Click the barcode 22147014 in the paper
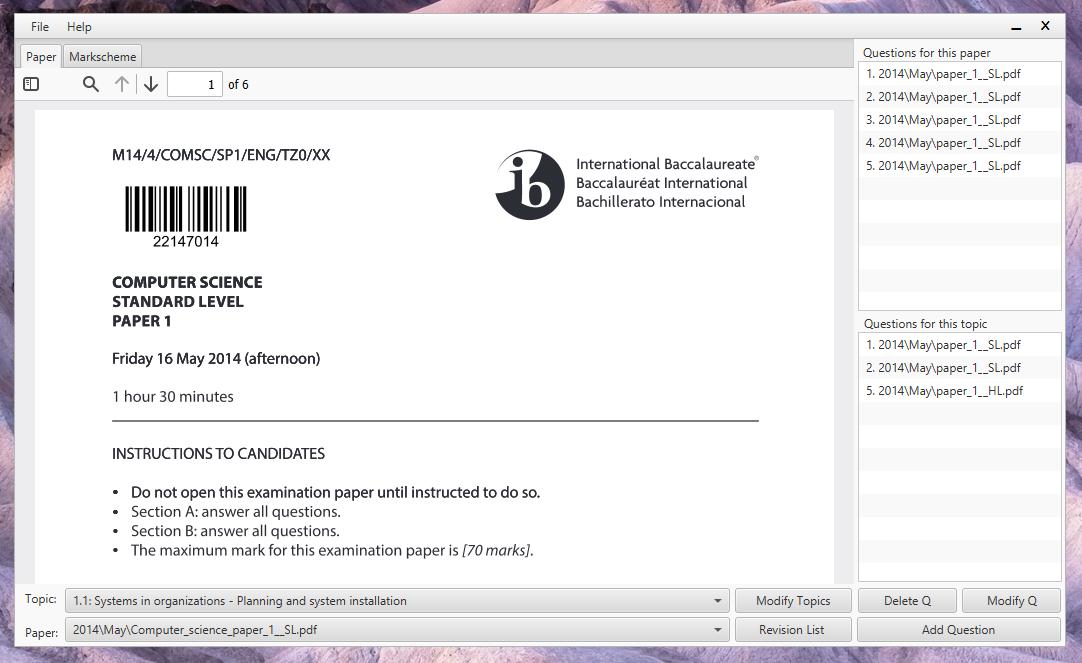Viewport: 1082px width, 663px height. (x=186, y=216)
